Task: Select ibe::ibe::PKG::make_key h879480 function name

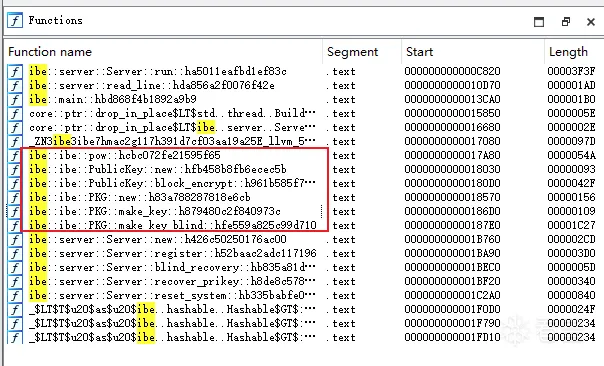Action: [x=154, y=212]
